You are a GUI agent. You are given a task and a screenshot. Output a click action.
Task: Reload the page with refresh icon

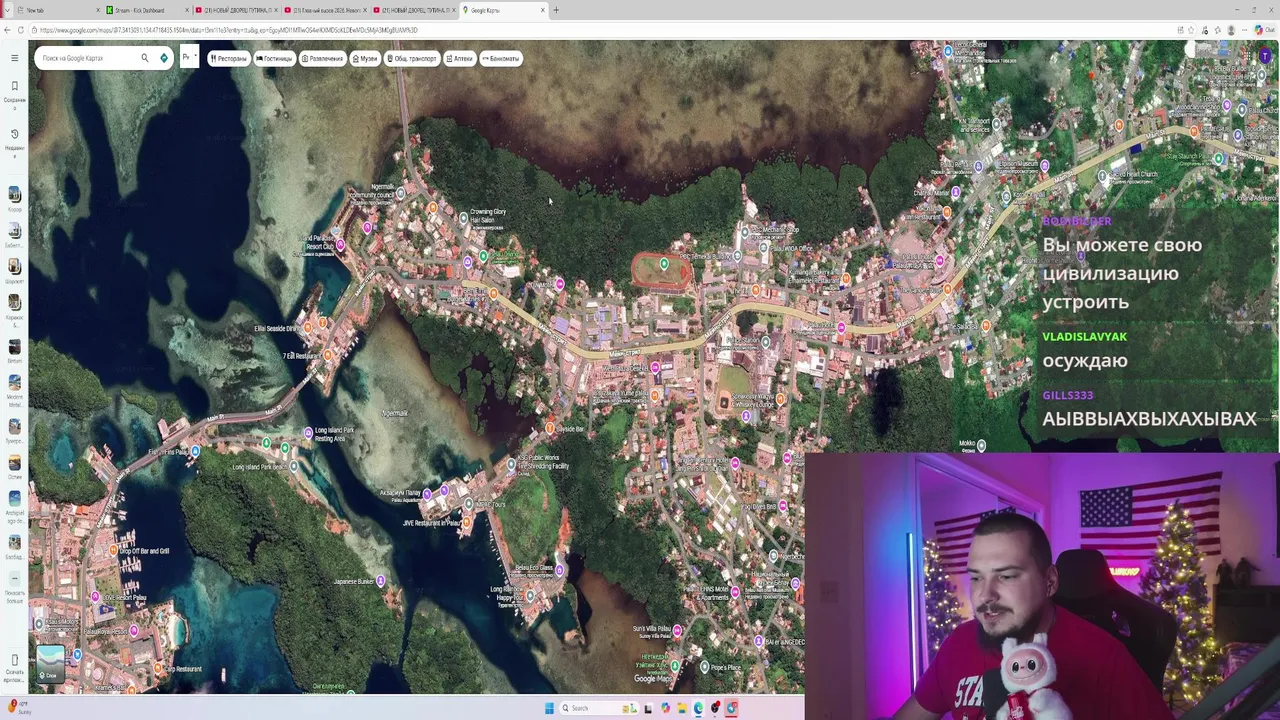point(21,30)
